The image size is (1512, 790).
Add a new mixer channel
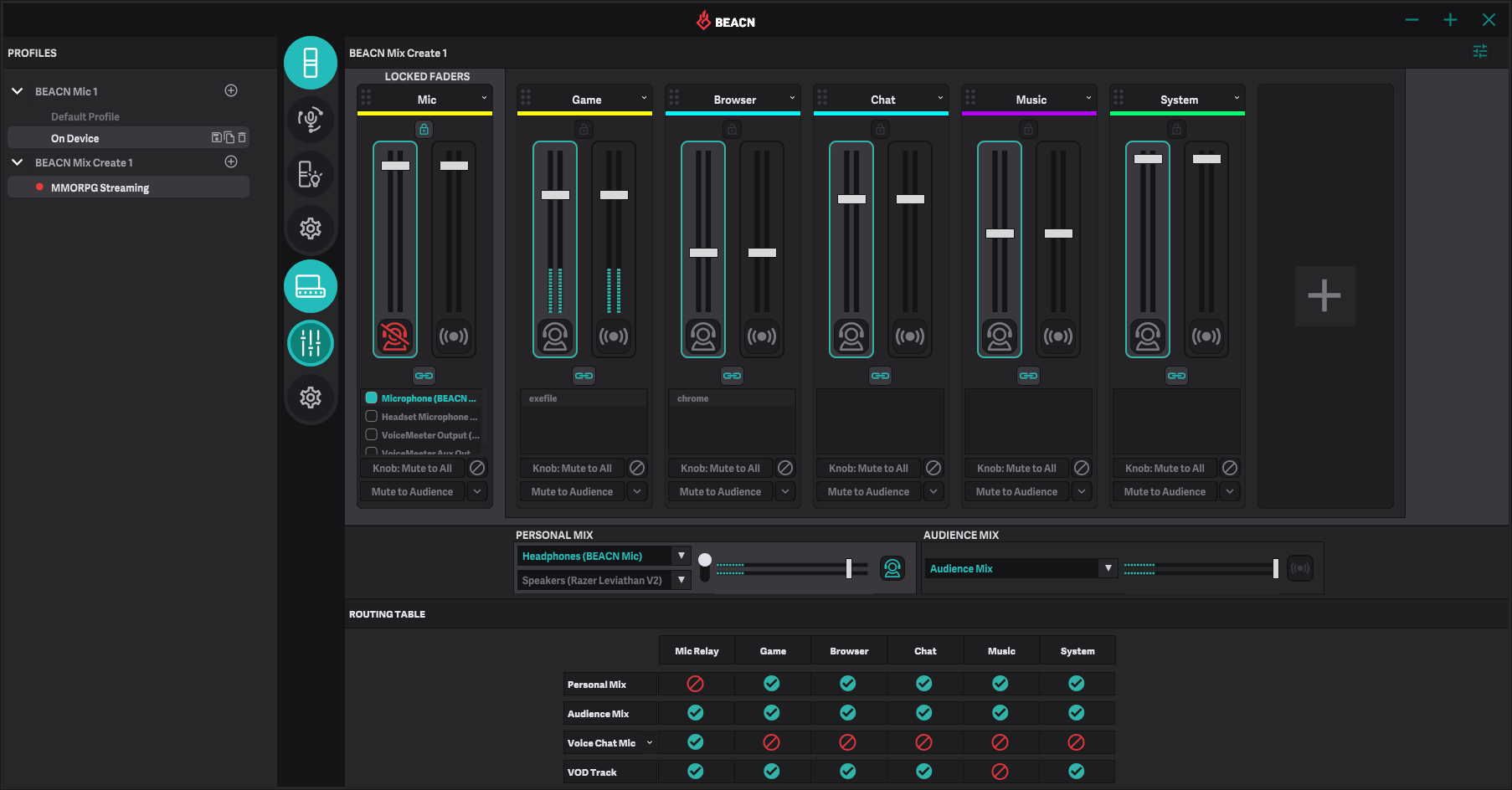tap(1324, 296)
